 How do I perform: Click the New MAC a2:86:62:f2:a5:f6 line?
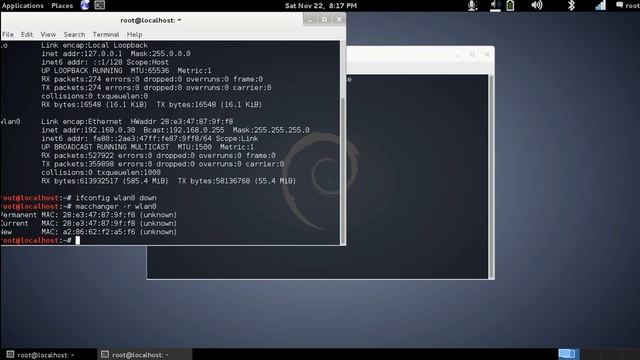point(89,232)
